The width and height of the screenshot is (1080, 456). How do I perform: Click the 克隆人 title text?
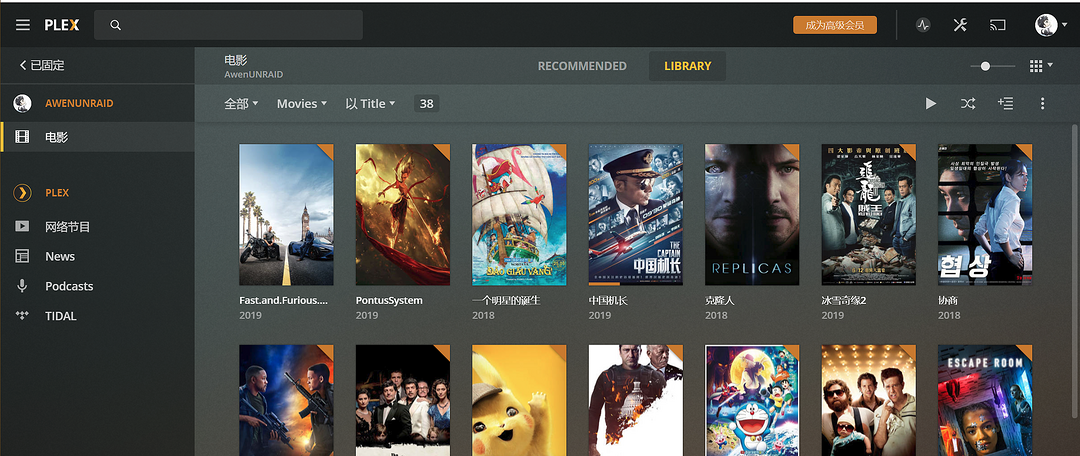coord(720,301)
